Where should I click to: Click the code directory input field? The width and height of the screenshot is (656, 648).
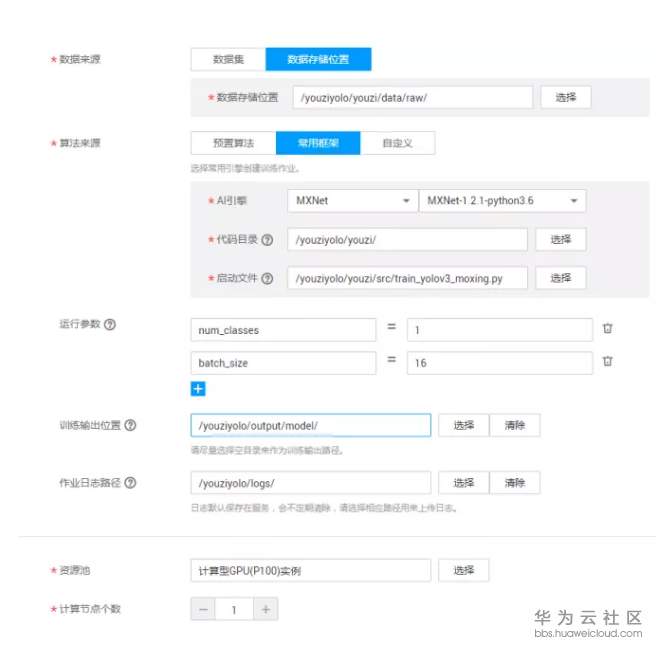pyautogui.click(x=407, y=240)
